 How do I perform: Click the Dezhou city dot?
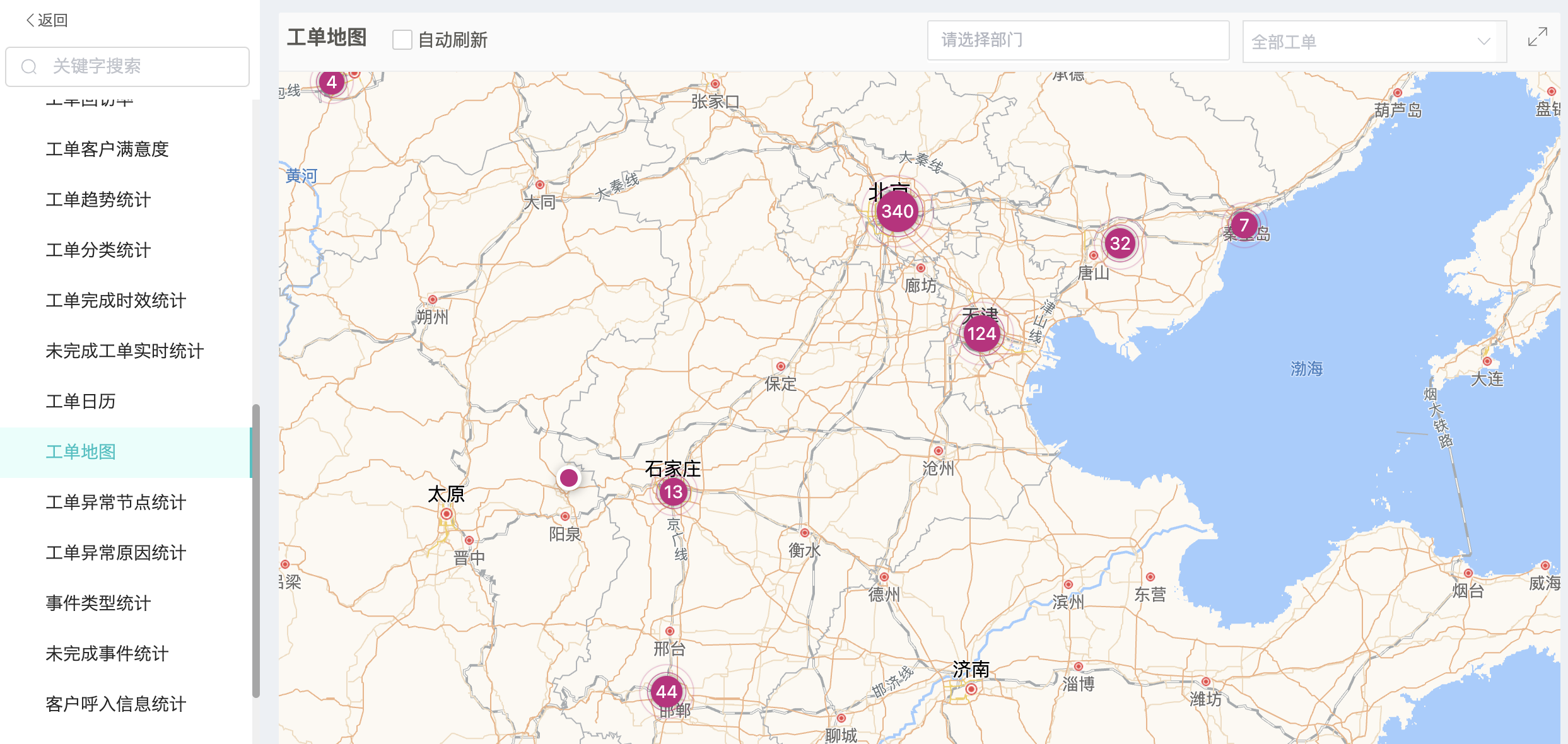click(884, 577)
